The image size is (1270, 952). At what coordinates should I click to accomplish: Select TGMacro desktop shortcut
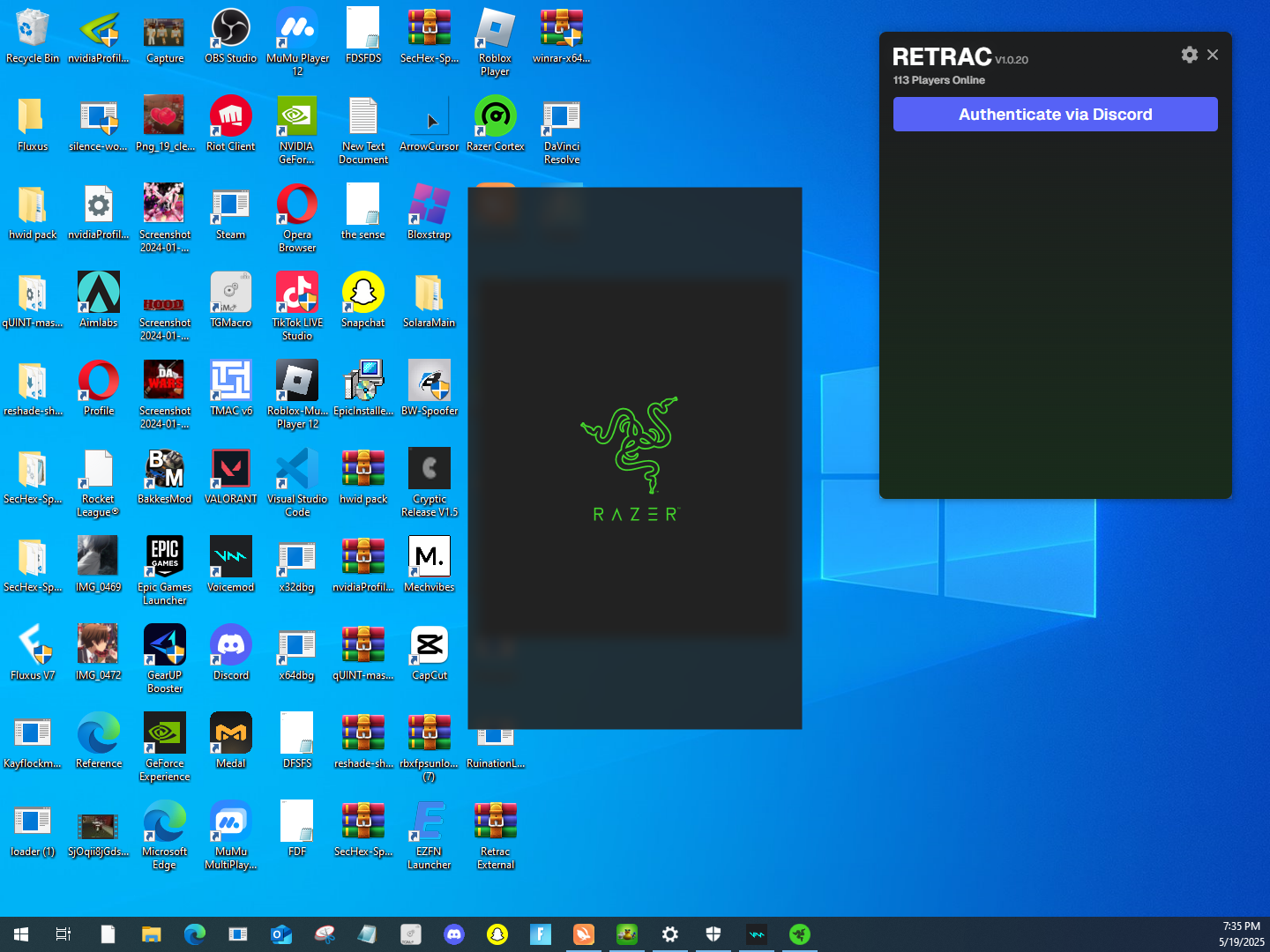click(x=231, y=301)
